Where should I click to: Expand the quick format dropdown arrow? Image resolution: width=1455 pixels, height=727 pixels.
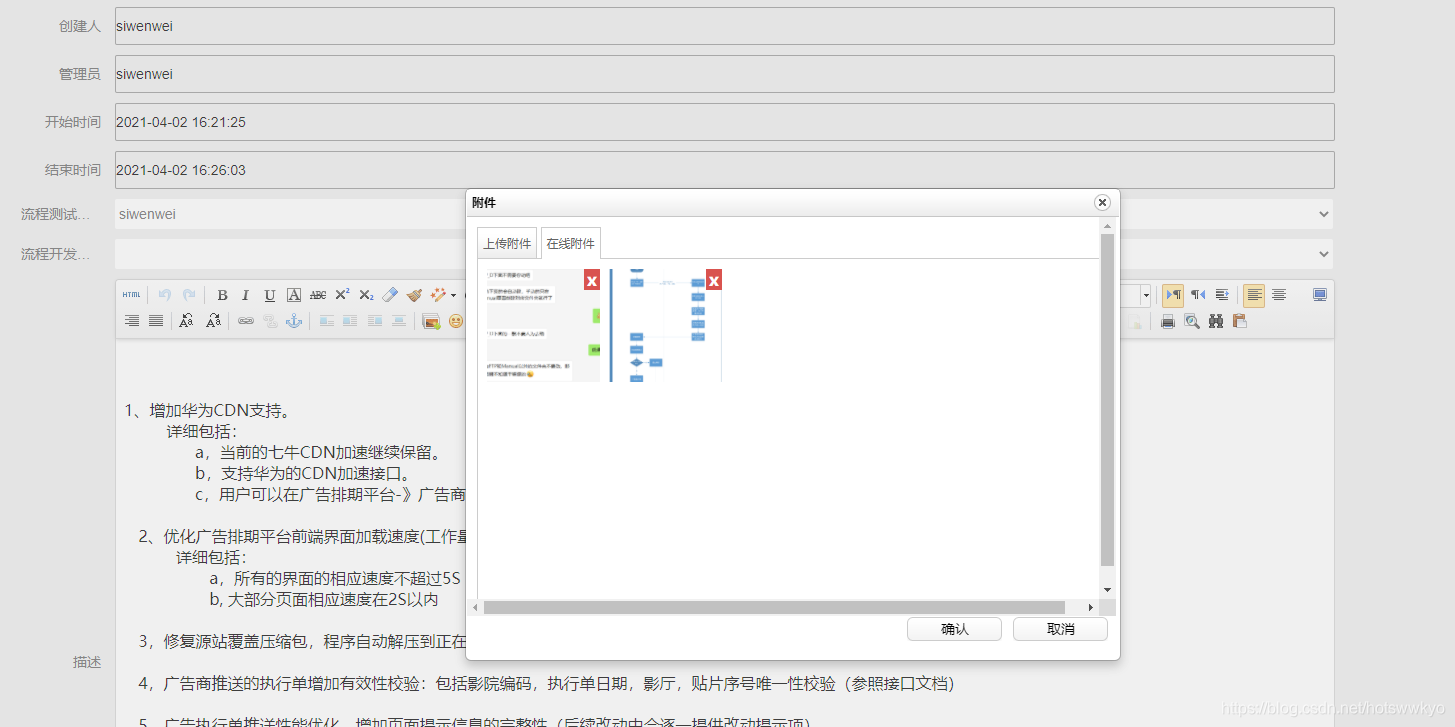pyautogui.click(x=453, y=294)
